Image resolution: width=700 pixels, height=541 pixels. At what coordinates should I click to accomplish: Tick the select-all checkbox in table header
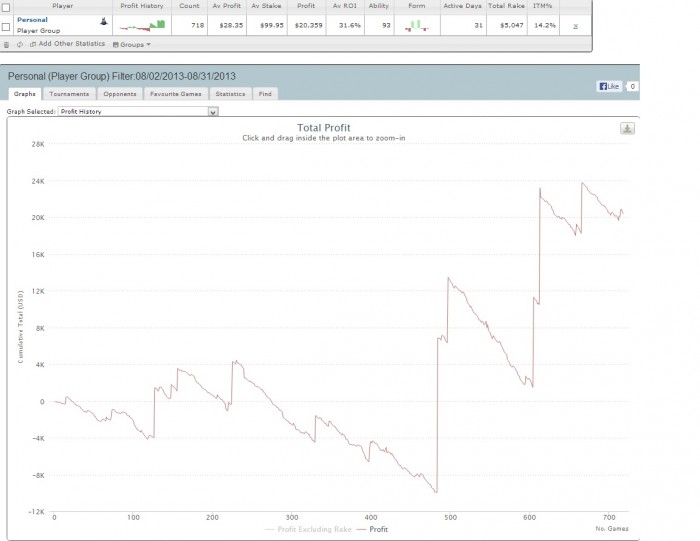pyautogui.click(x=6, y=7)
